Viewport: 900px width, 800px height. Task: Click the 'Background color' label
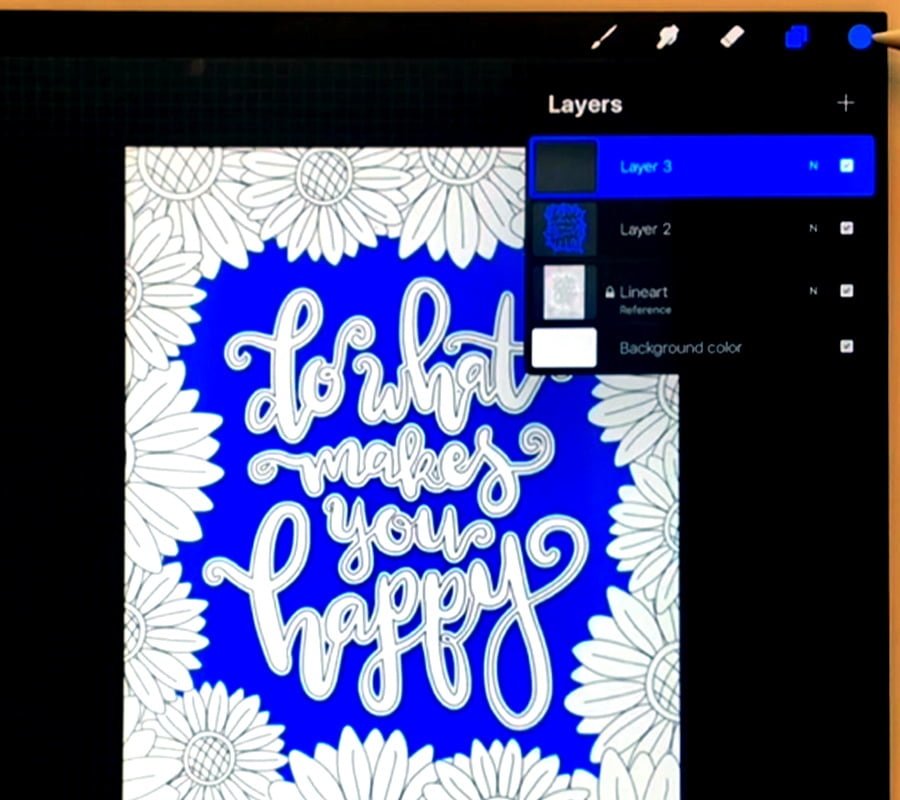(x=680, y=348)
